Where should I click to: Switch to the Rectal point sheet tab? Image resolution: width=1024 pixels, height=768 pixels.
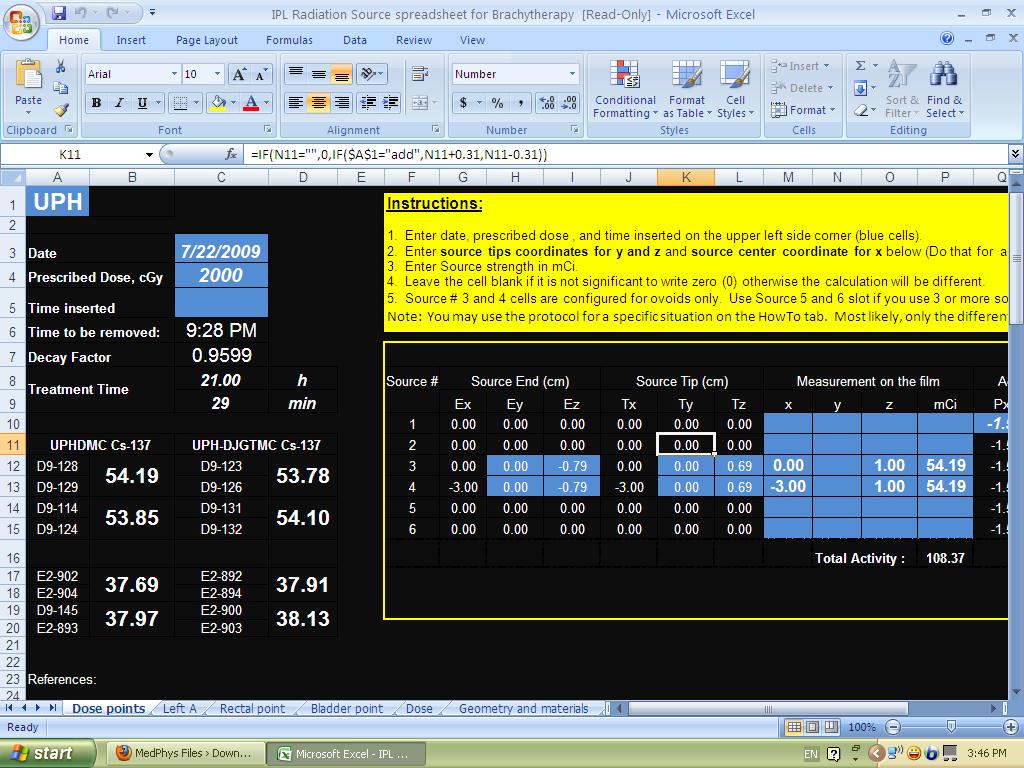(252, 709)
